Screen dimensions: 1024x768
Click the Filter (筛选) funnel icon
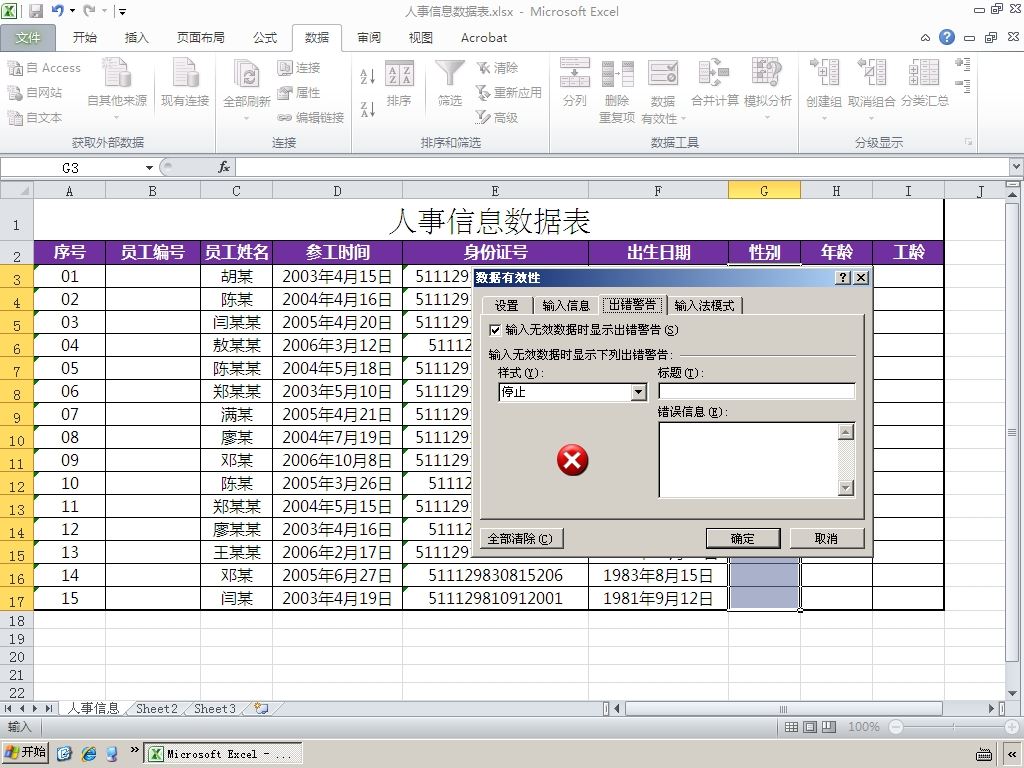[450, 74]
